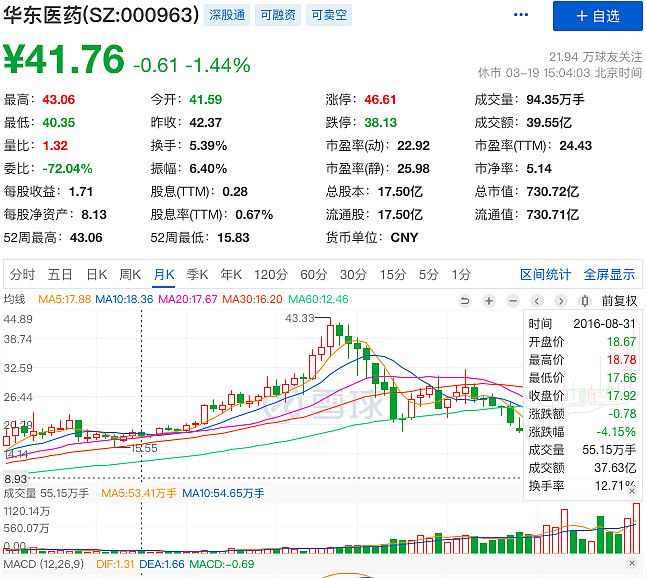
Task: Click the 深股通 tag
Action: (x=227, y=15)
